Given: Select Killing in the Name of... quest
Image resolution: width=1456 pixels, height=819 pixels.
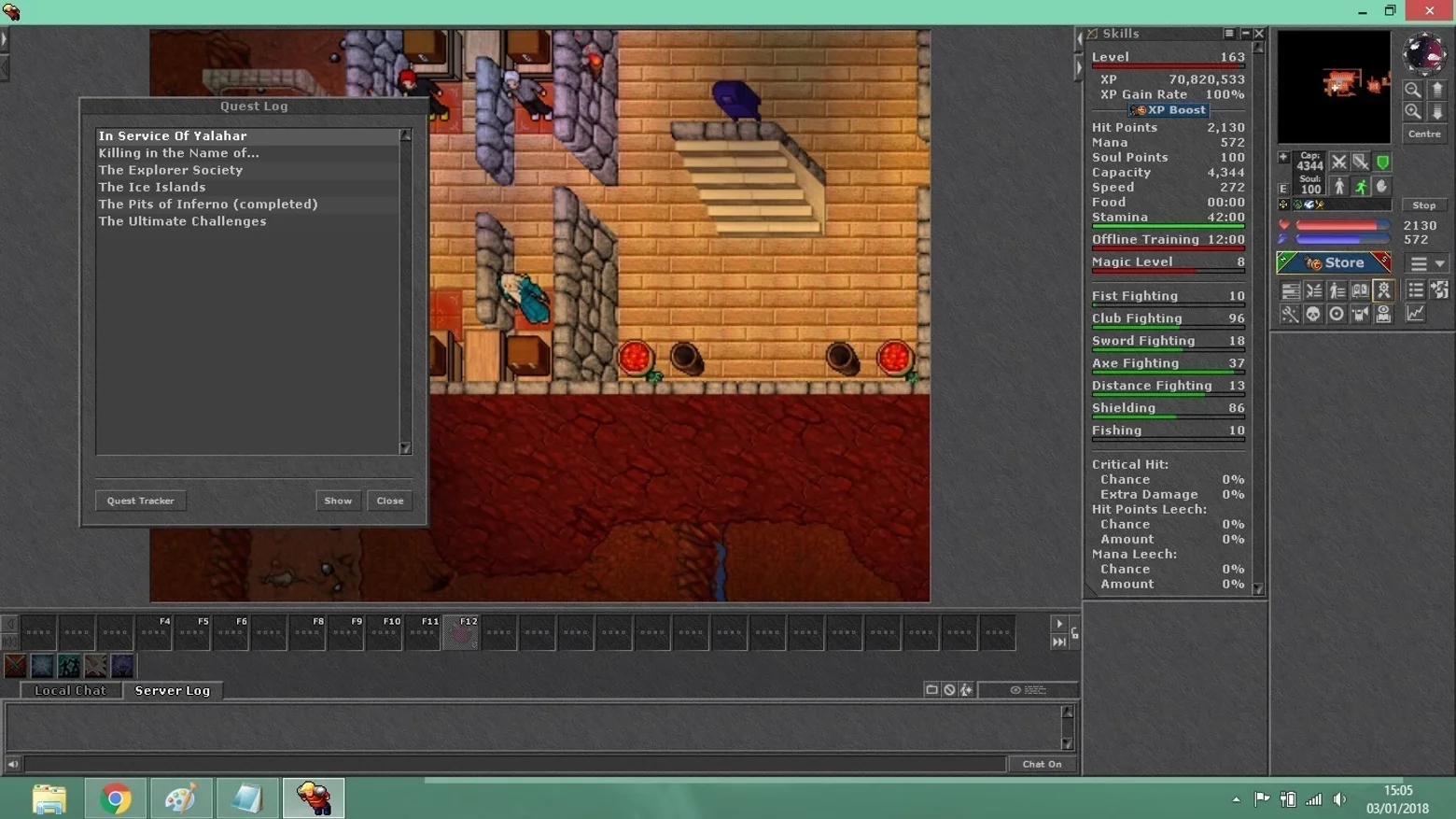Looking at the screenshot, I should point(247,153).
